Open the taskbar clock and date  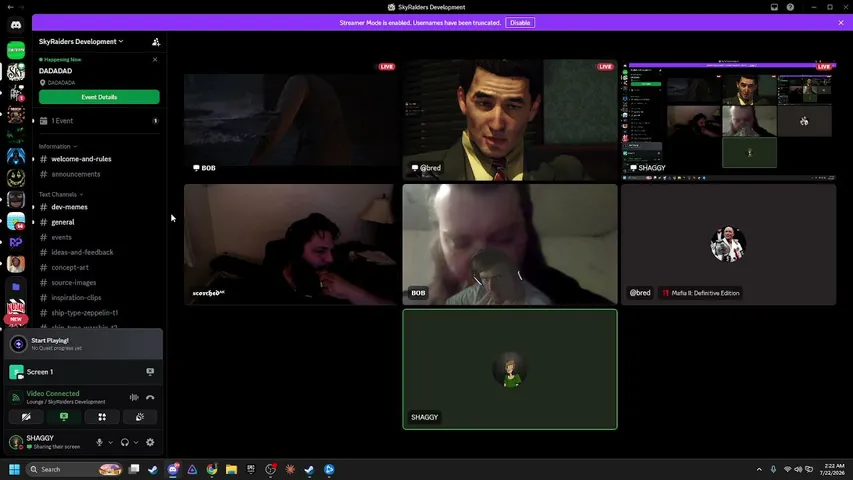click(833, 469)
